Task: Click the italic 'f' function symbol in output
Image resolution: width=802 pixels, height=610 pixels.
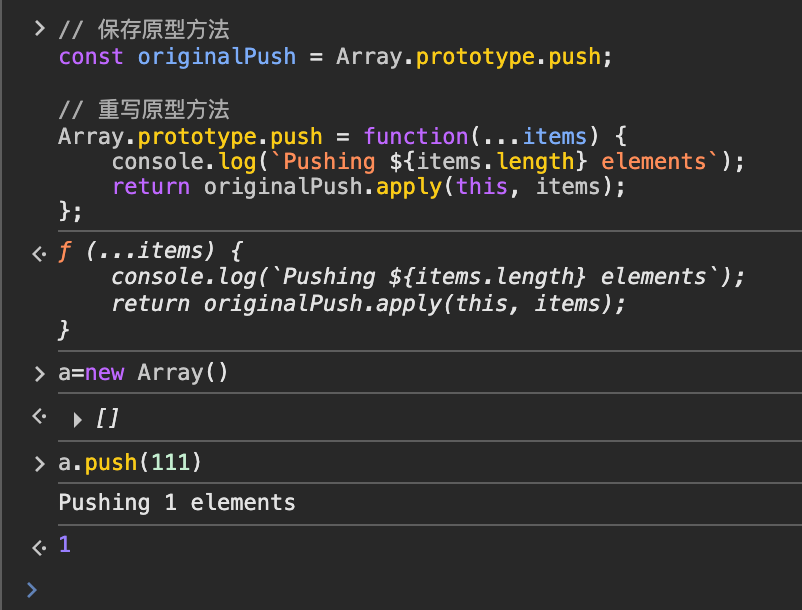Action: [x=65, y=251]
